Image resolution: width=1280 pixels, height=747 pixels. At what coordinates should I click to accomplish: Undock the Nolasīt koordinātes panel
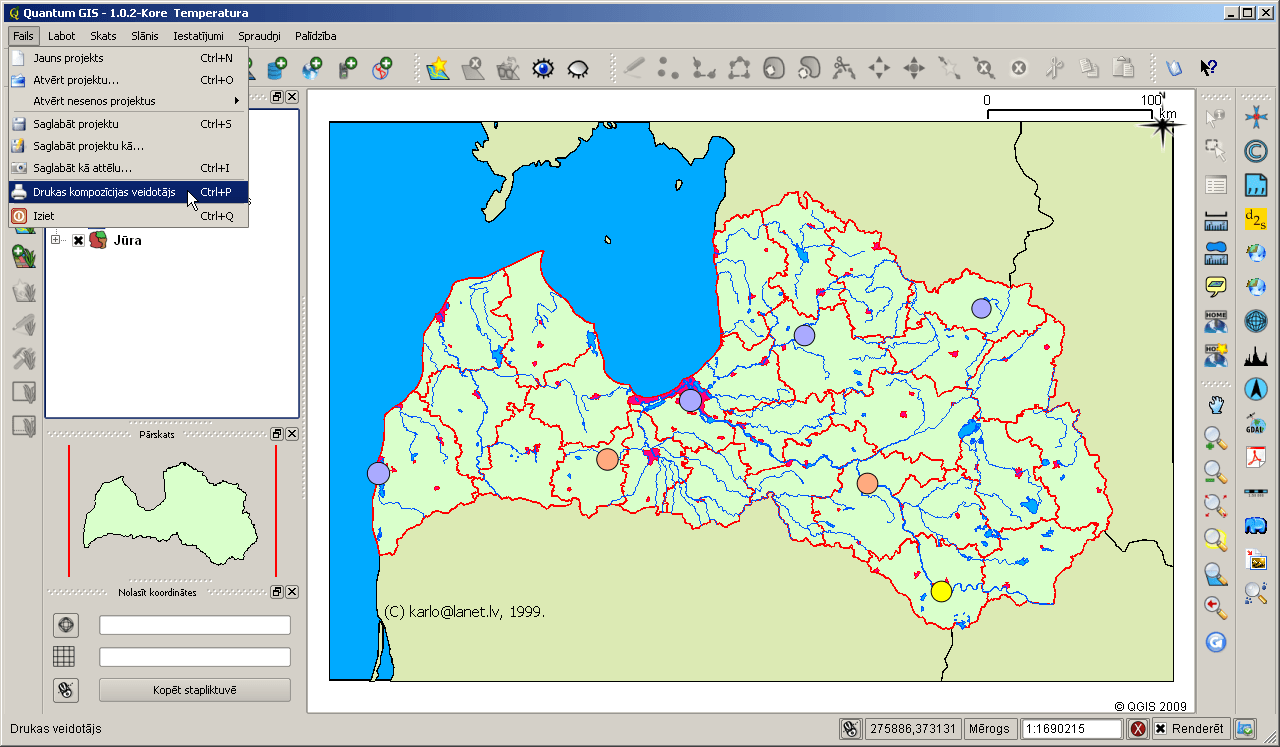276,592
